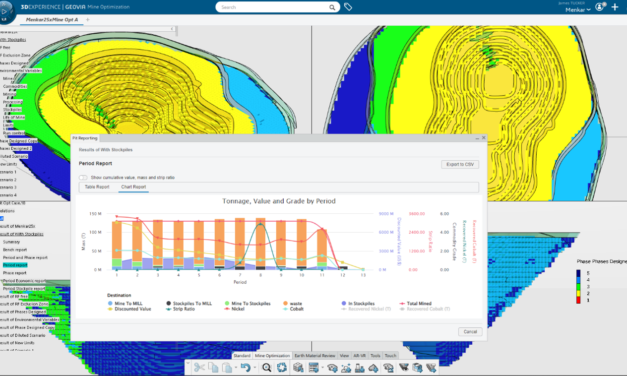The image size is (627, 376).
Task: Open the Summary tree item
Action: click(x=11, y=242)
